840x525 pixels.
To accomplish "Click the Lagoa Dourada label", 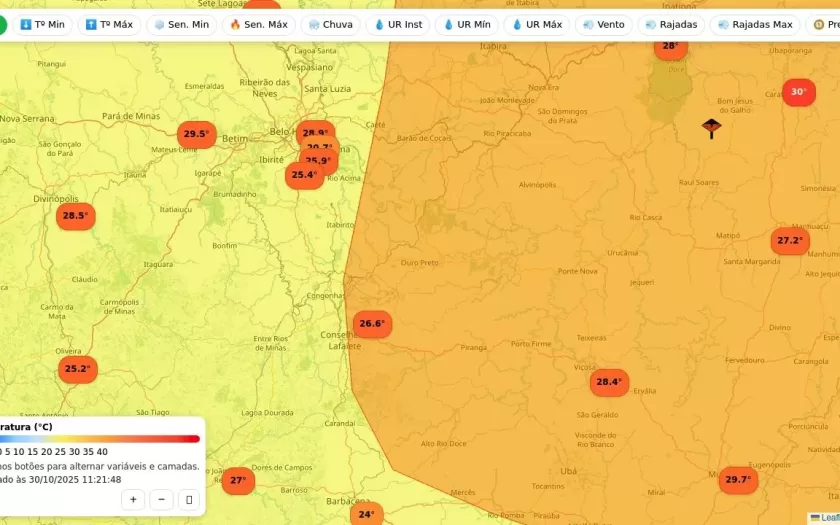I will (267, 413).
